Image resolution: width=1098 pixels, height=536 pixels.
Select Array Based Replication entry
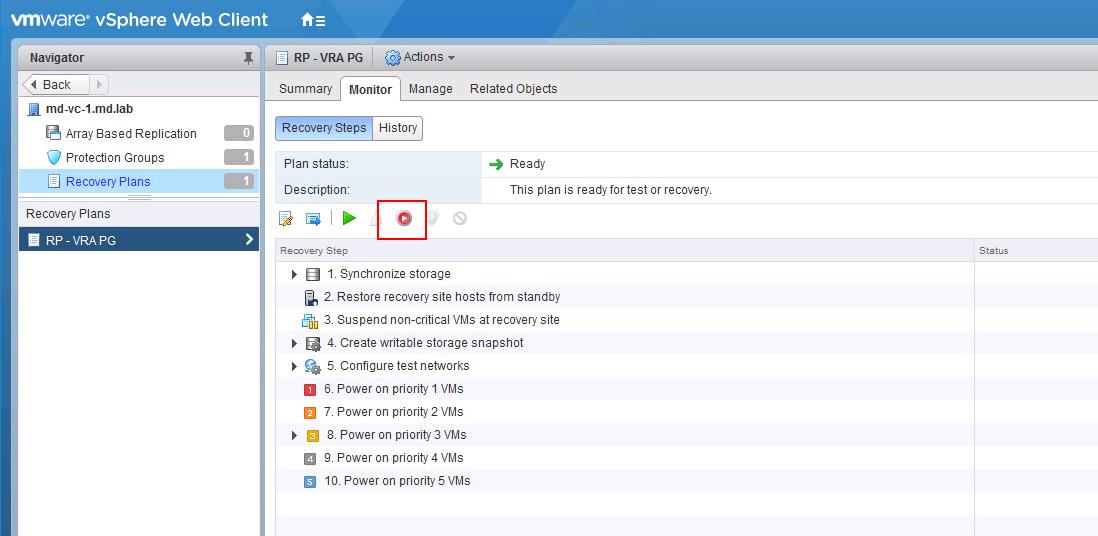tap(131, 134)
